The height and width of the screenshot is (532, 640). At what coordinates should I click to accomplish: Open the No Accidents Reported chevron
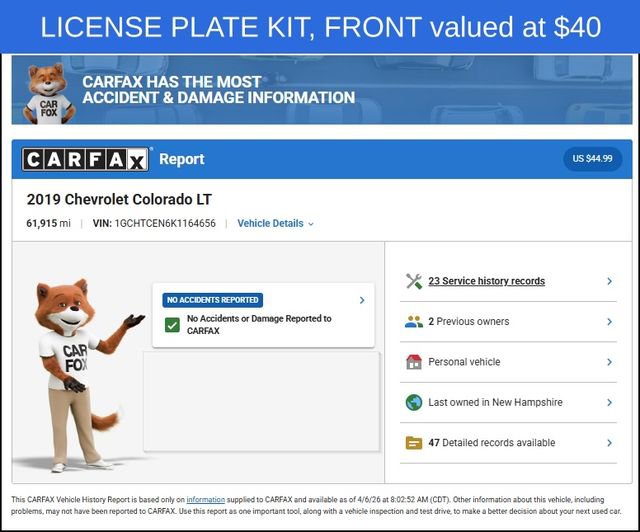[362, 300]
